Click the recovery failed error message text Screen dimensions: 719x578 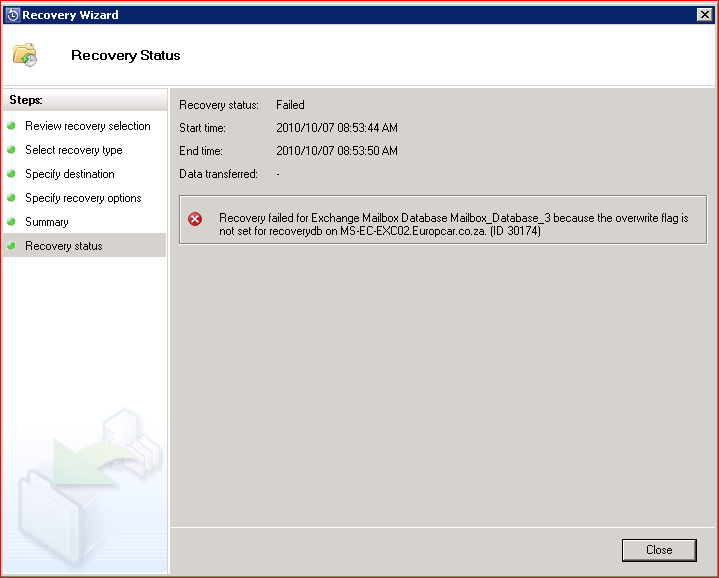[453, 224]
